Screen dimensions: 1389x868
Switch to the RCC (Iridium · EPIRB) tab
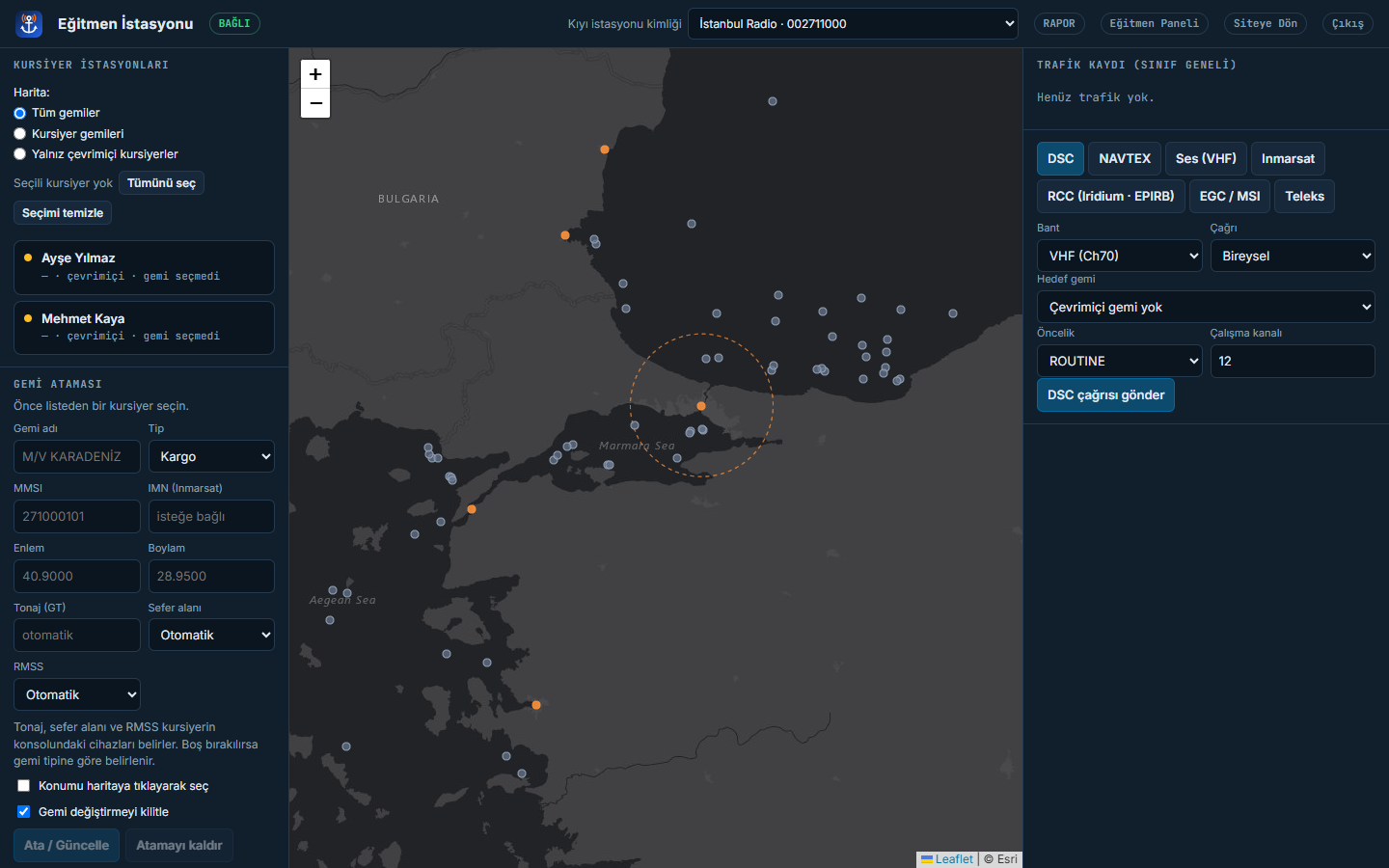(1111, 197)
